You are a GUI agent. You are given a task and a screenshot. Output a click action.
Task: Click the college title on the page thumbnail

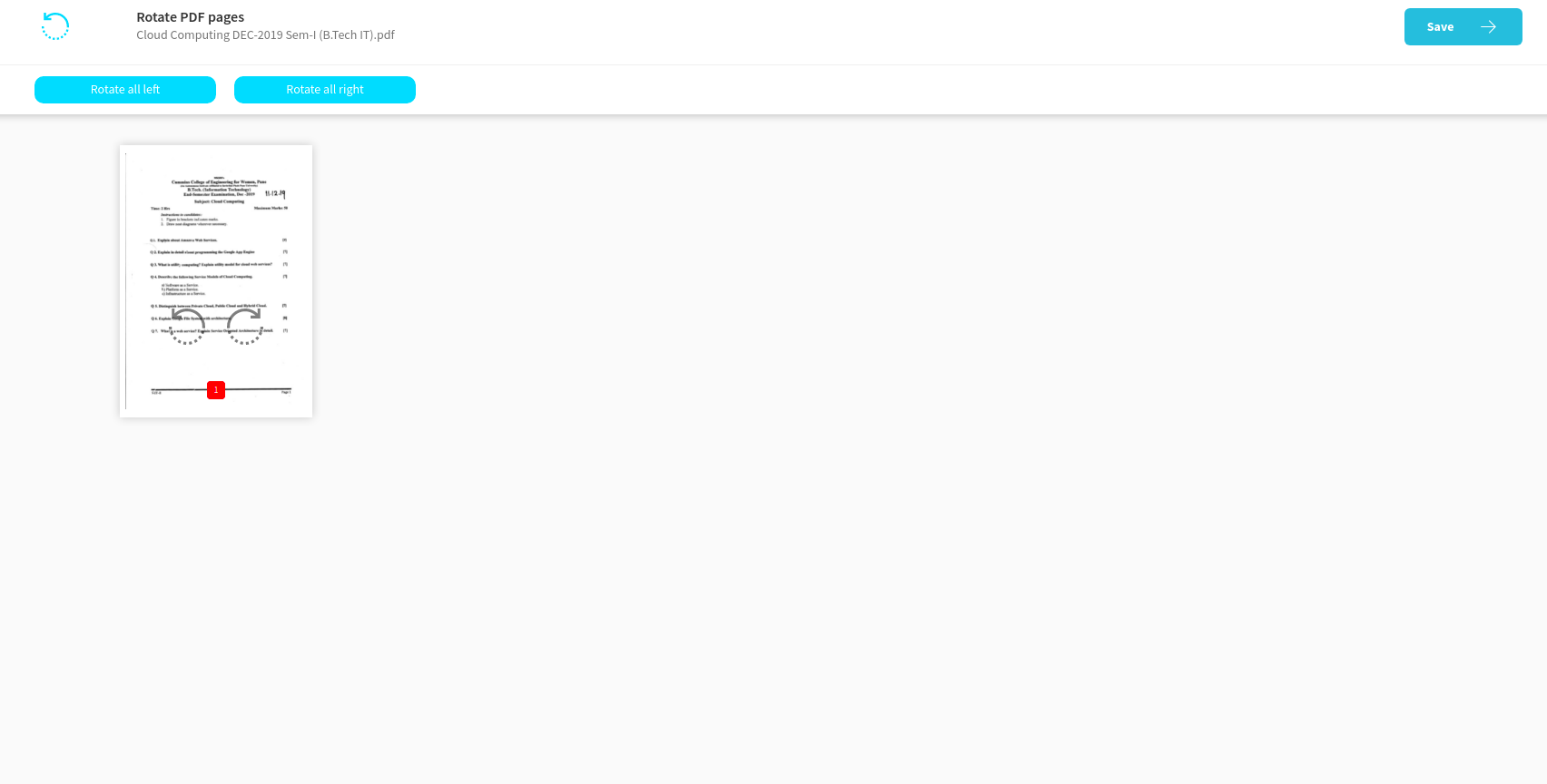(x=219, y=181)
